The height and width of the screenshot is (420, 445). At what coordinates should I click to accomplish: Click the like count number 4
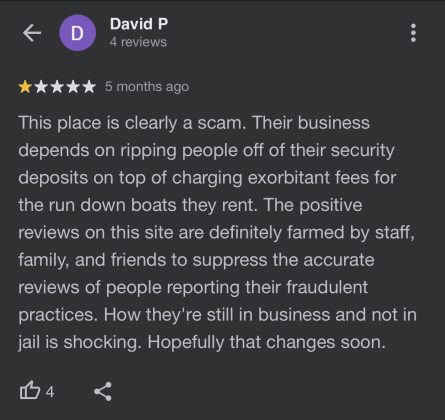(x=50, y=392)
